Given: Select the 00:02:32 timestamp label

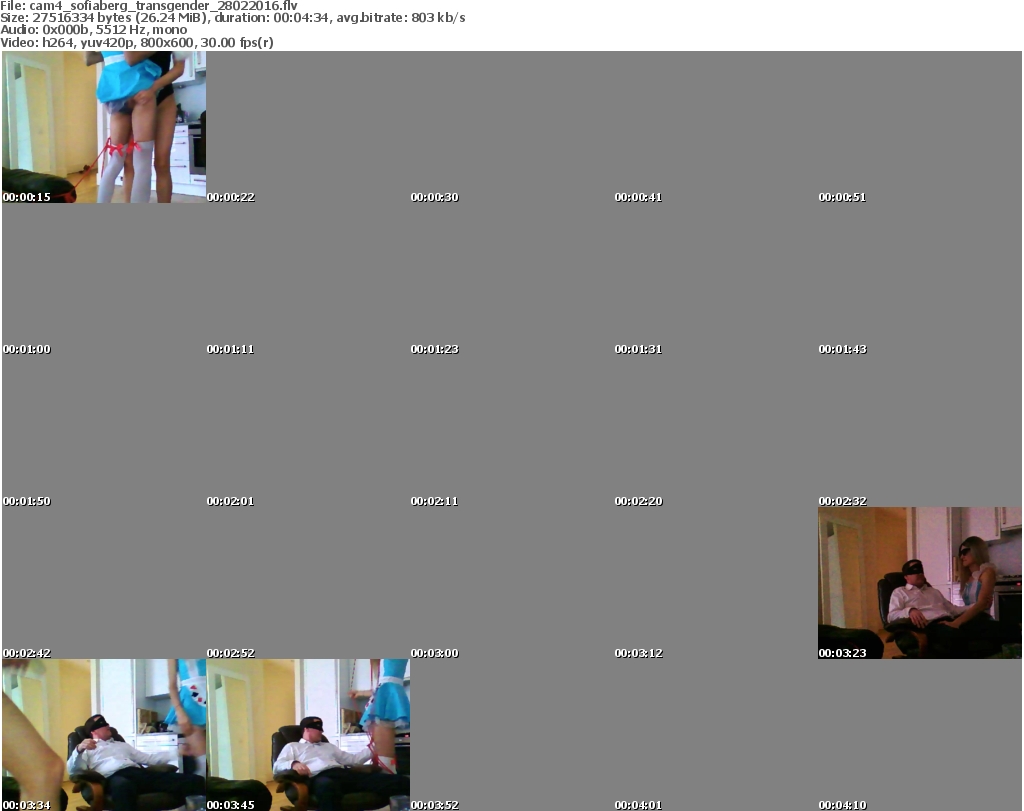Looking at the screenshot, I should pos(842,501).
